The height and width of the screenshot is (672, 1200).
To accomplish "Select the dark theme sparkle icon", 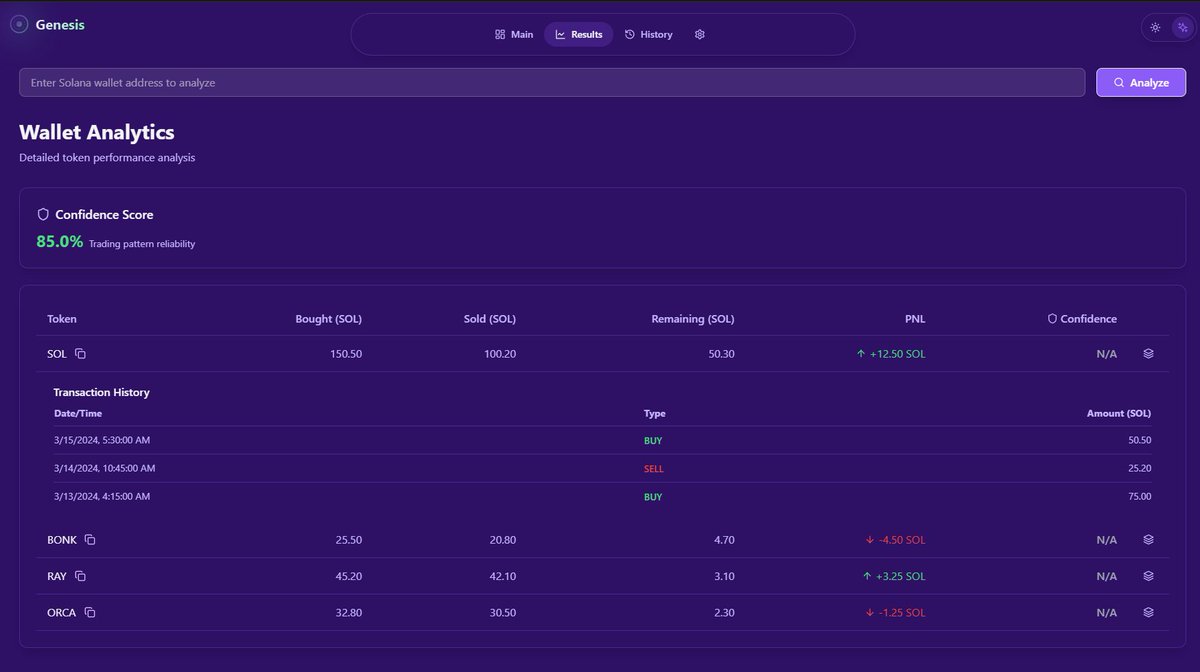I will click(x=1182, y=28).
